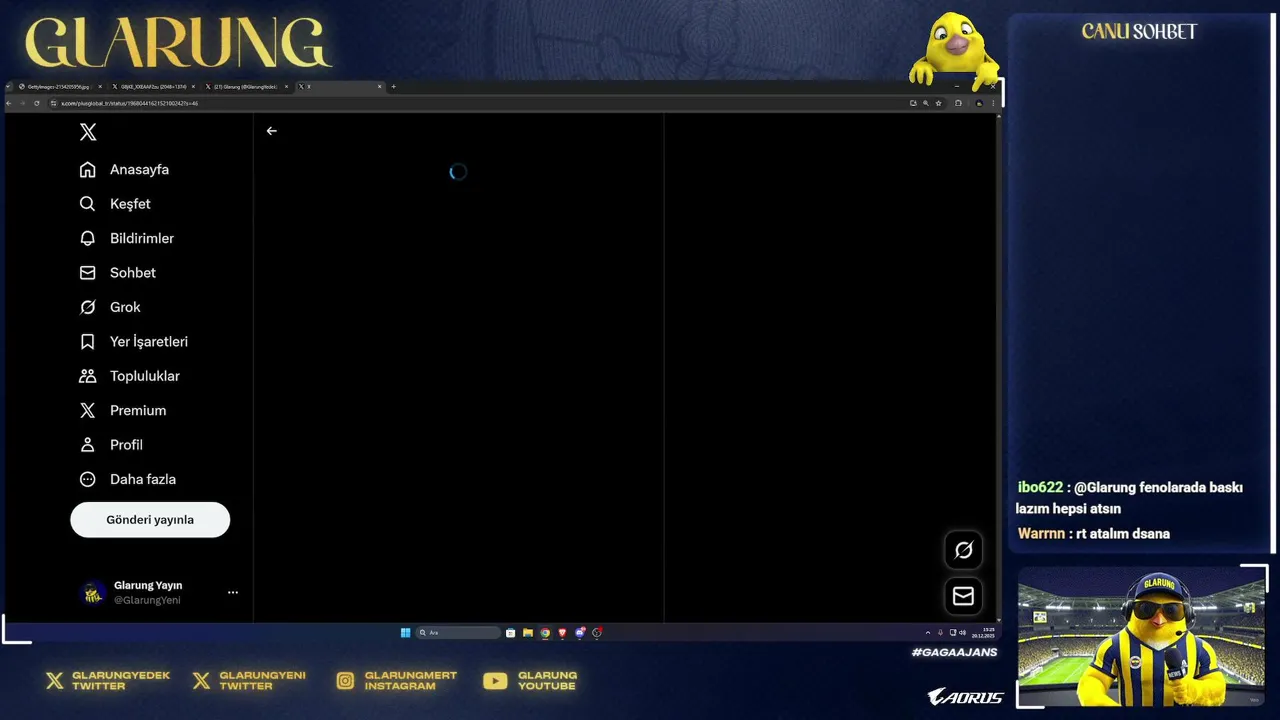
Task: Click the browser forward button
Action: pos(23,103)
